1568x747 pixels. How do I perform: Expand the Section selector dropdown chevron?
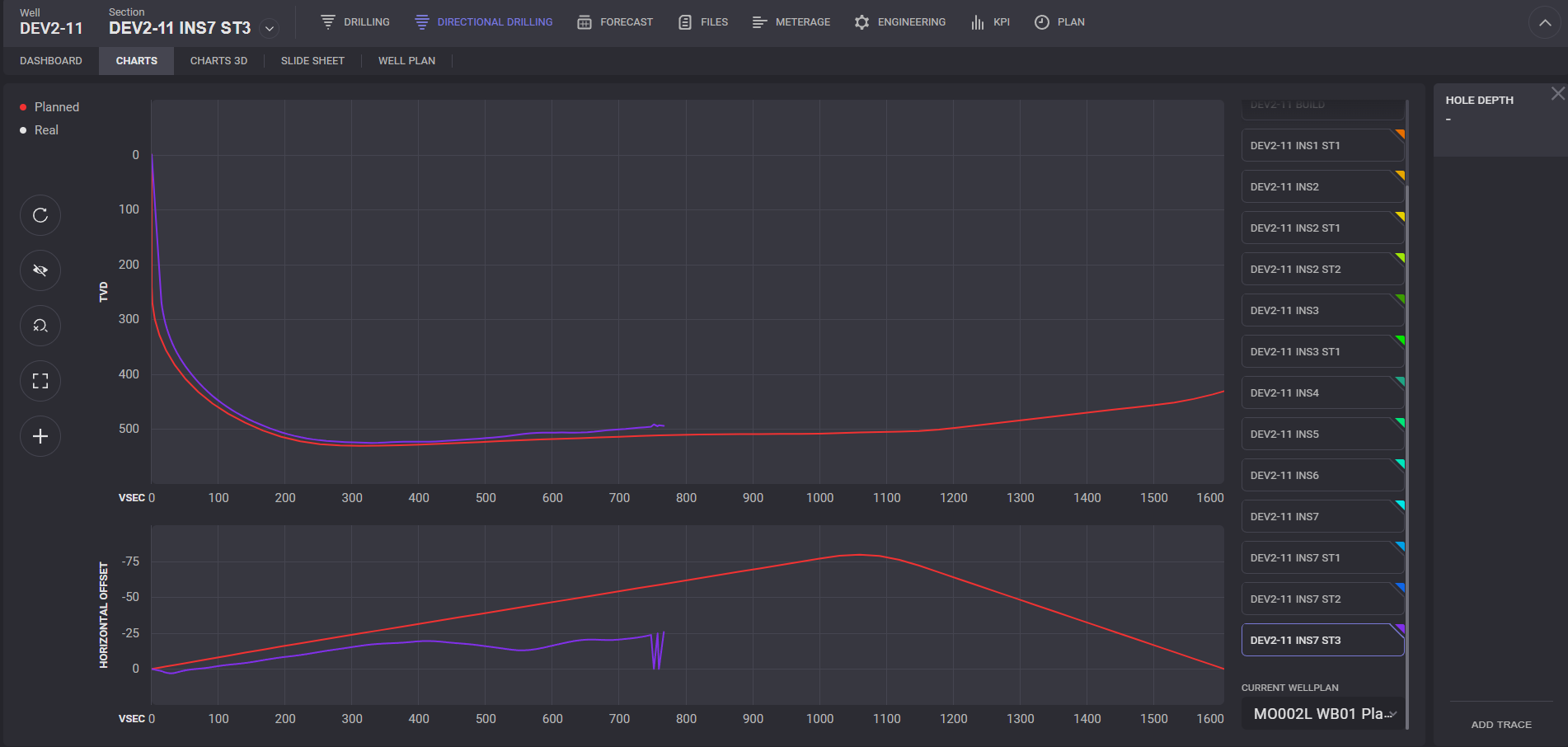tap(269, 29)
